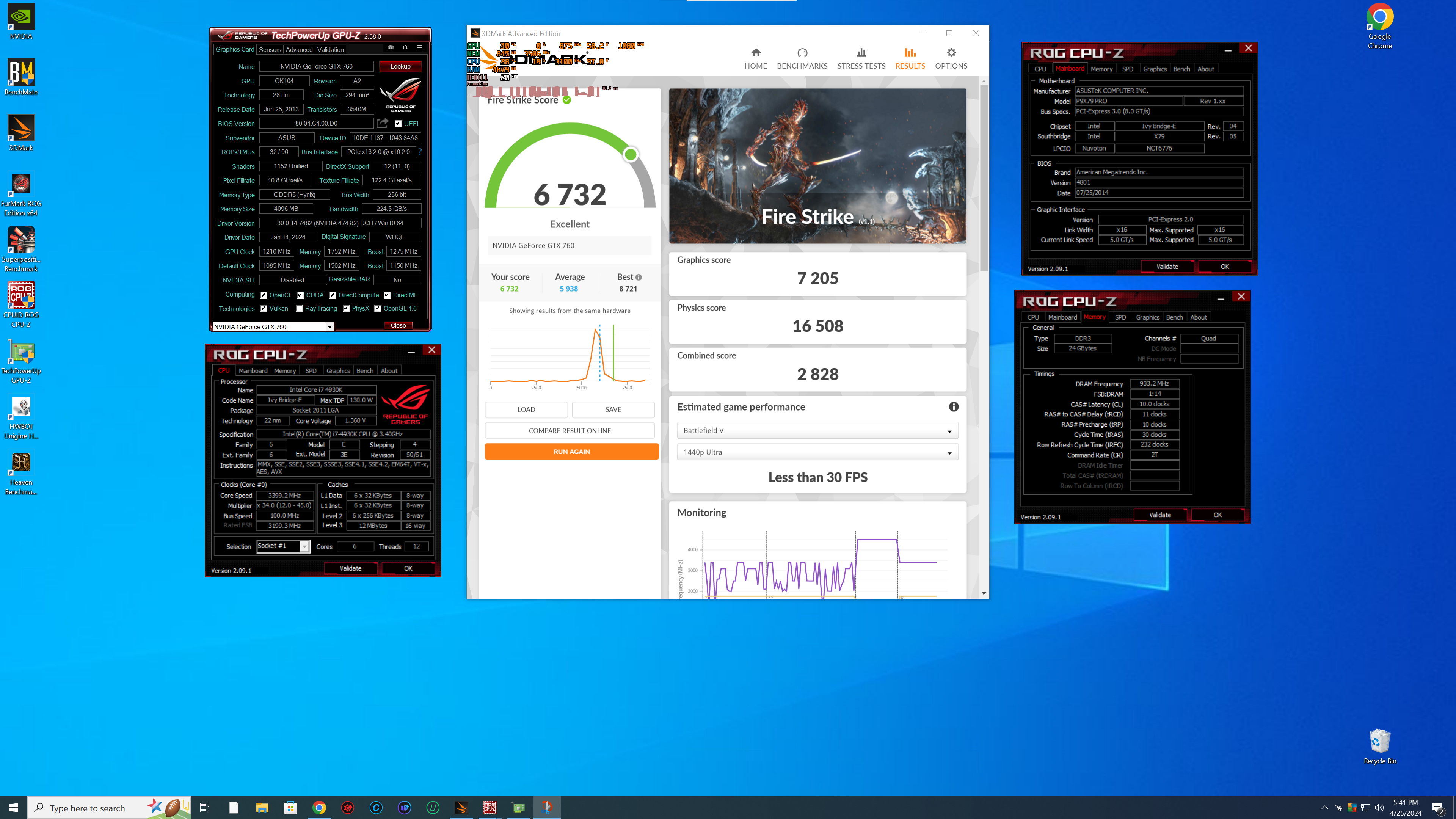Open Battlefield V game dropdown

pos(817,431)
